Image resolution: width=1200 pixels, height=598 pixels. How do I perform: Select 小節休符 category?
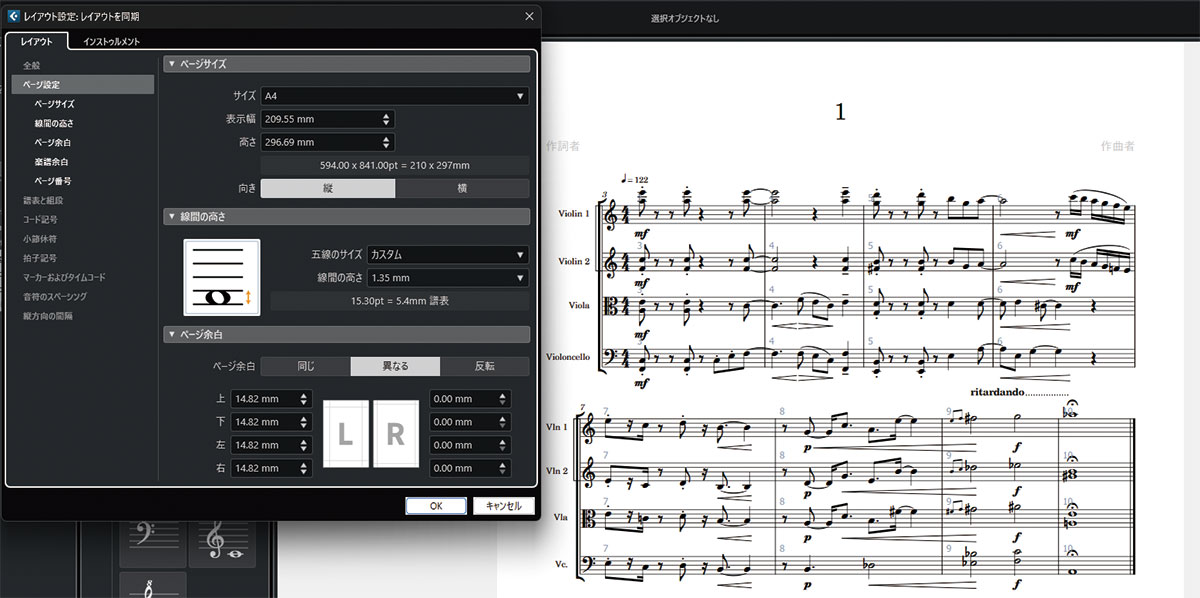click(x=40, y=239)
